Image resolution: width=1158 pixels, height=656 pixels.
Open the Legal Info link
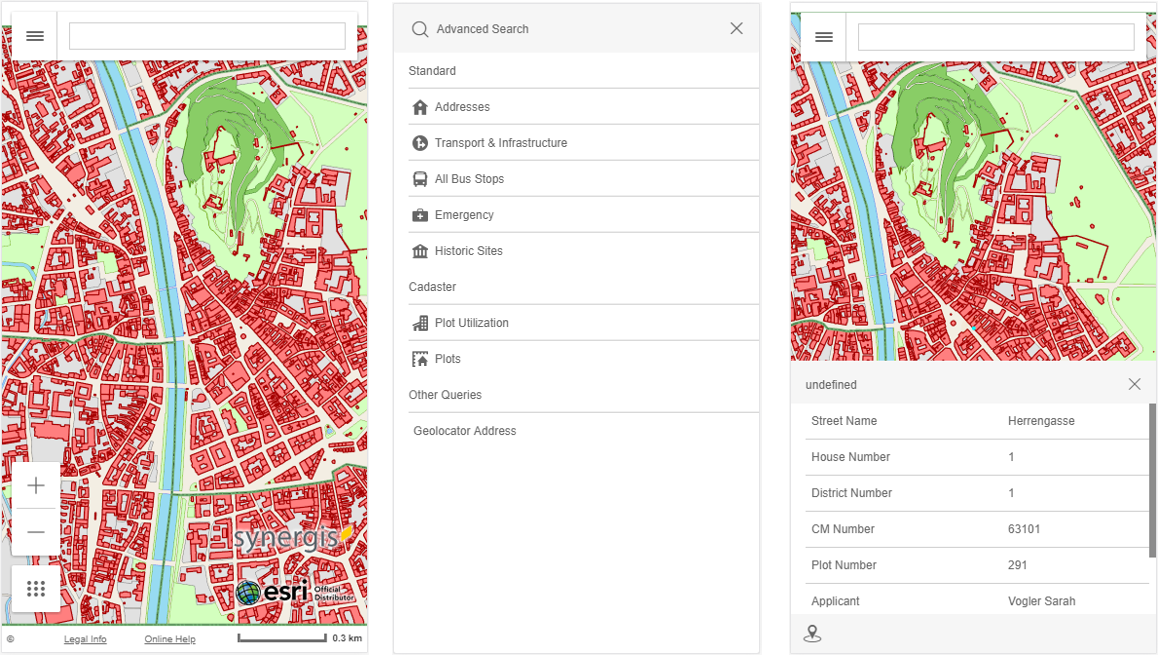85,639
